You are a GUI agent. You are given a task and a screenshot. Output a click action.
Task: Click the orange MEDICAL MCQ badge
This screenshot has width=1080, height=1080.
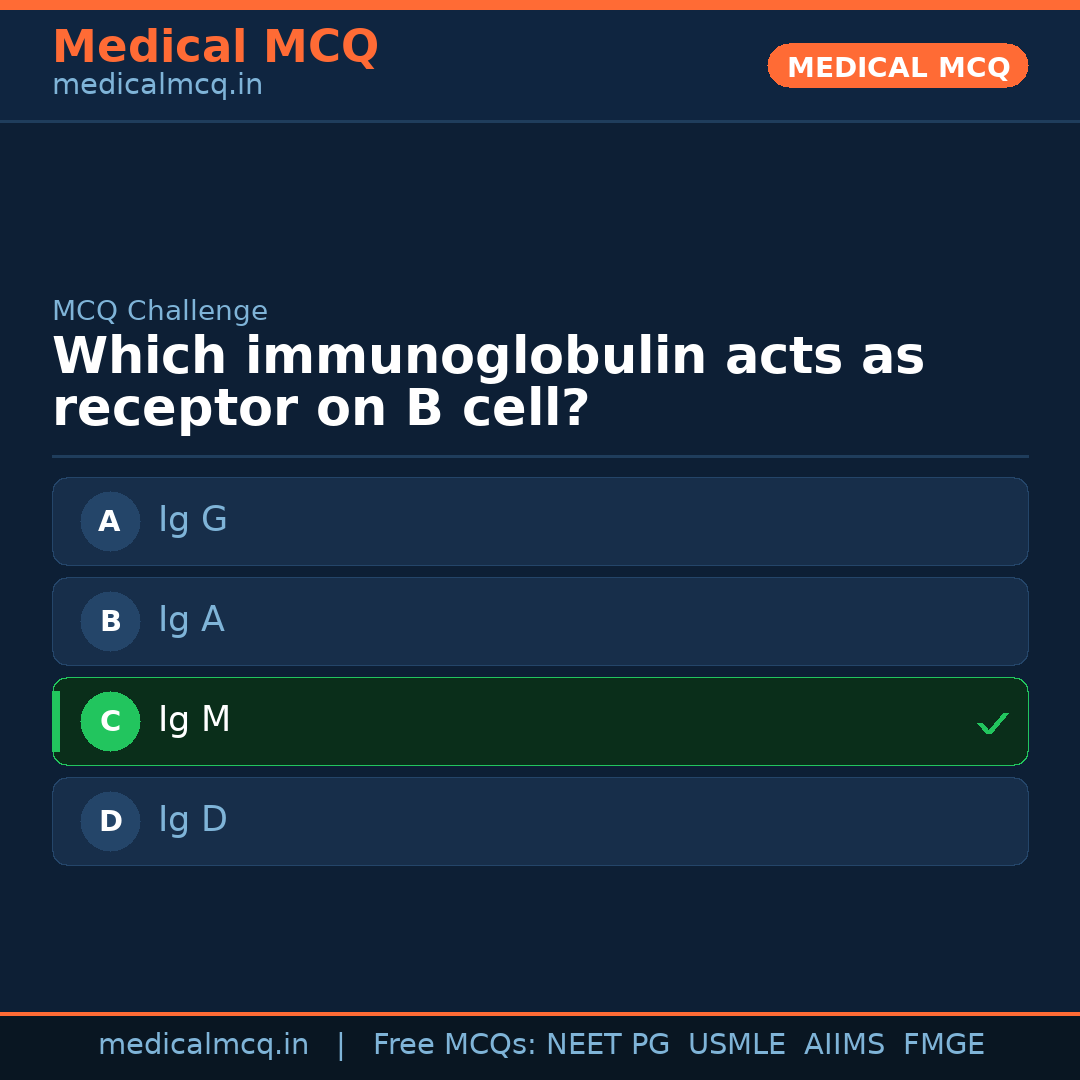(x=897, y=66)
